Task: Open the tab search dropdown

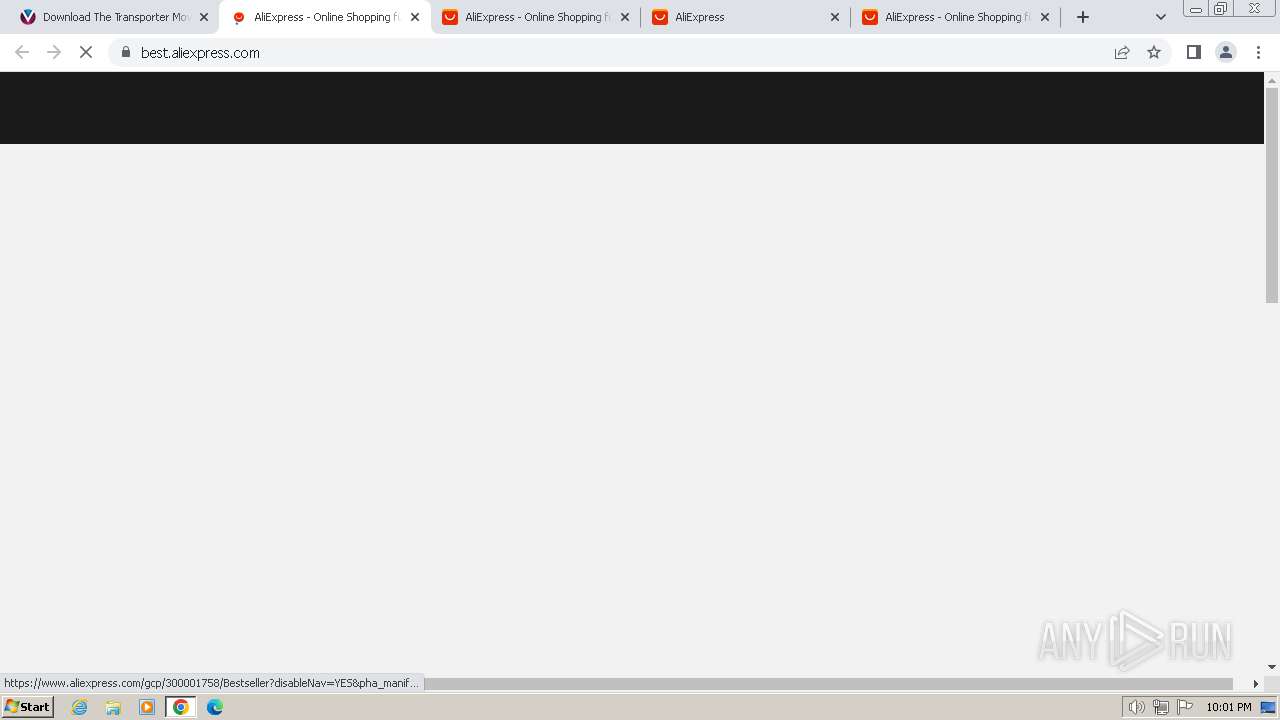Action: point(1161,17)
